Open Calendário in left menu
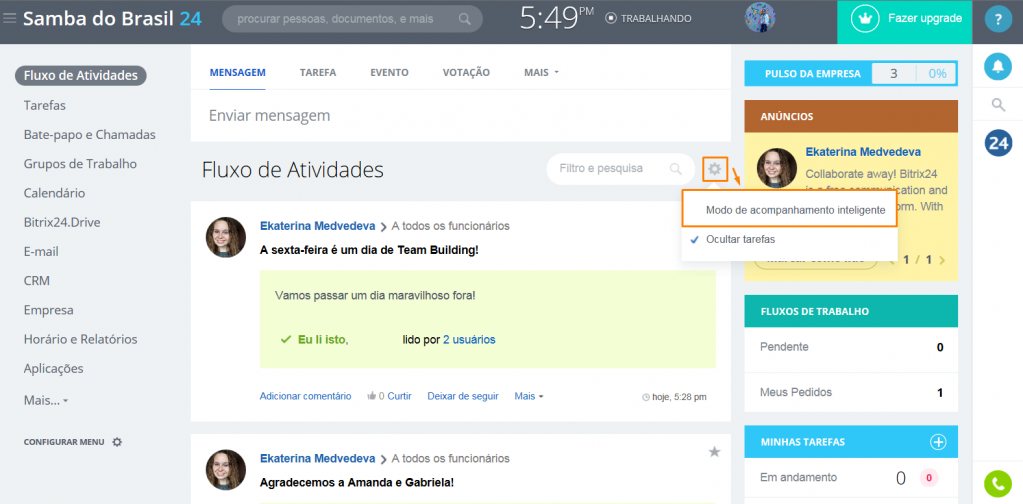 tap(54, 193)
